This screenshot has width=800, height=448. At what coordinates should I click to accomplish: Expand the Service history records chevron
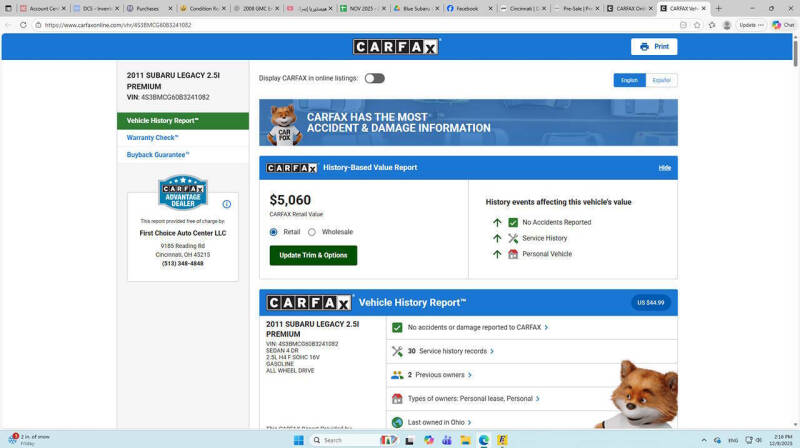492,351
